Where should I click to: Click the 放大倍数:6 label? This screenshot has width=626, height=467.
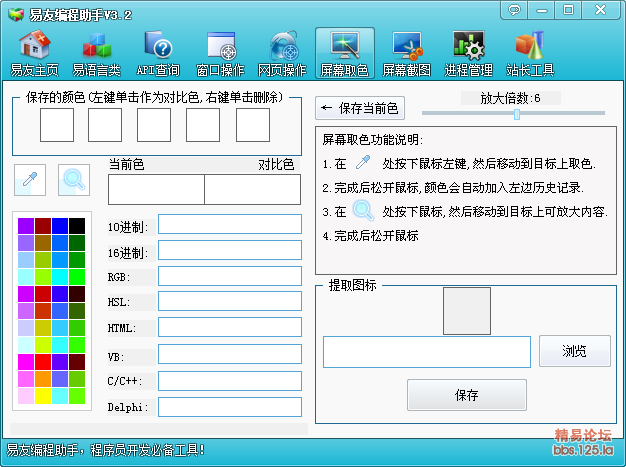click(x=511, y=98)
